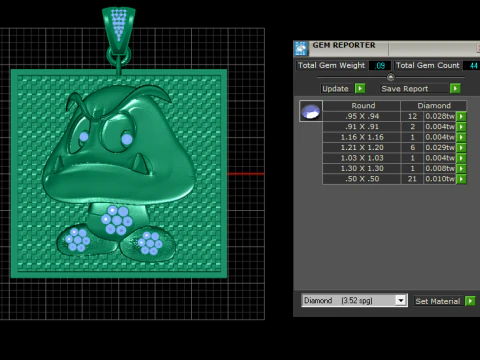Click the Total Gem Weight value field
Image resolution: width=480 pixels, height=360 pixels.
[x=380, y=66]
